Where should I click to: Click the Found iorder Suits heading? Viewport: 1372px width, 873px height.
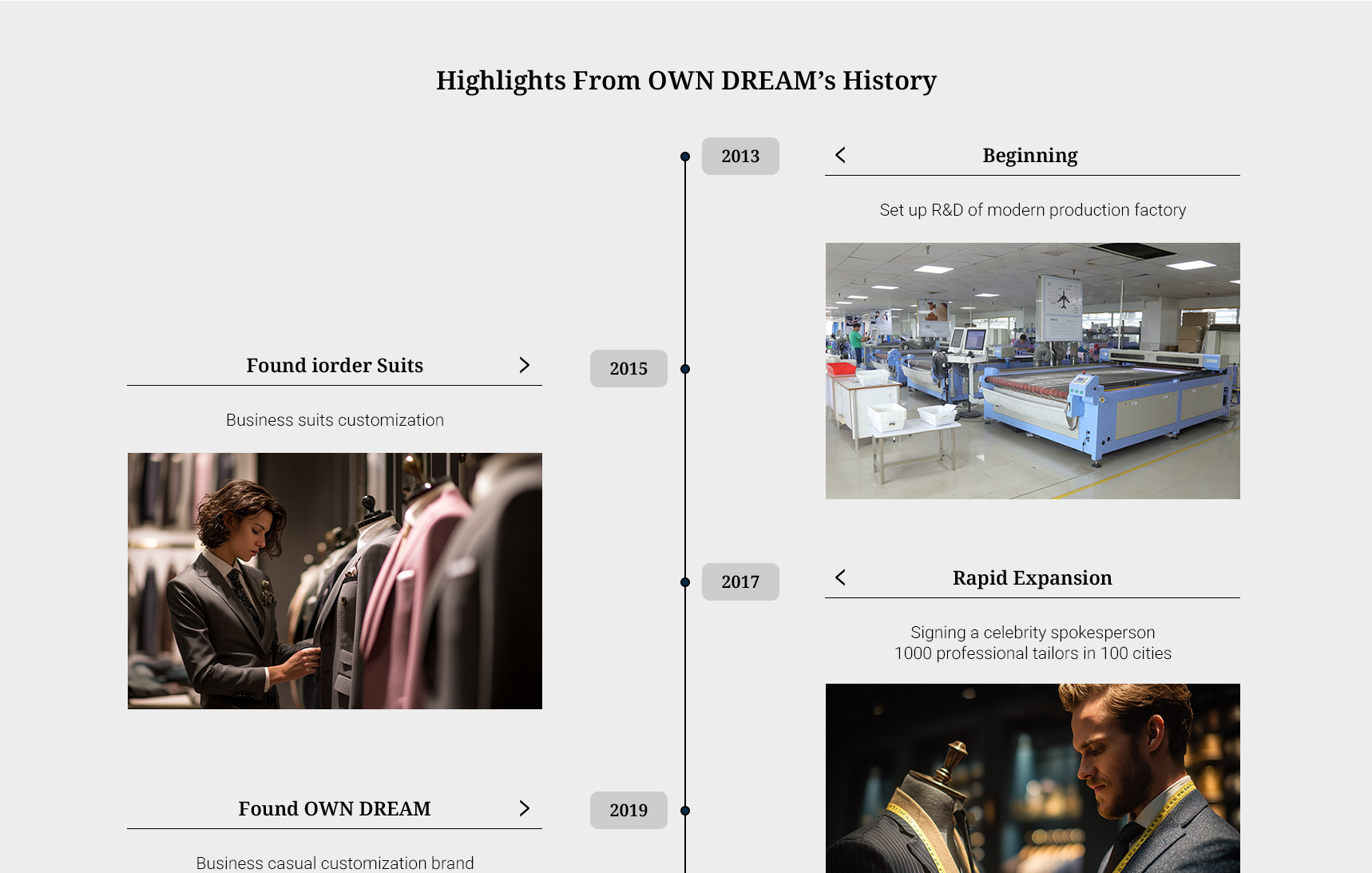click(335, 365)
